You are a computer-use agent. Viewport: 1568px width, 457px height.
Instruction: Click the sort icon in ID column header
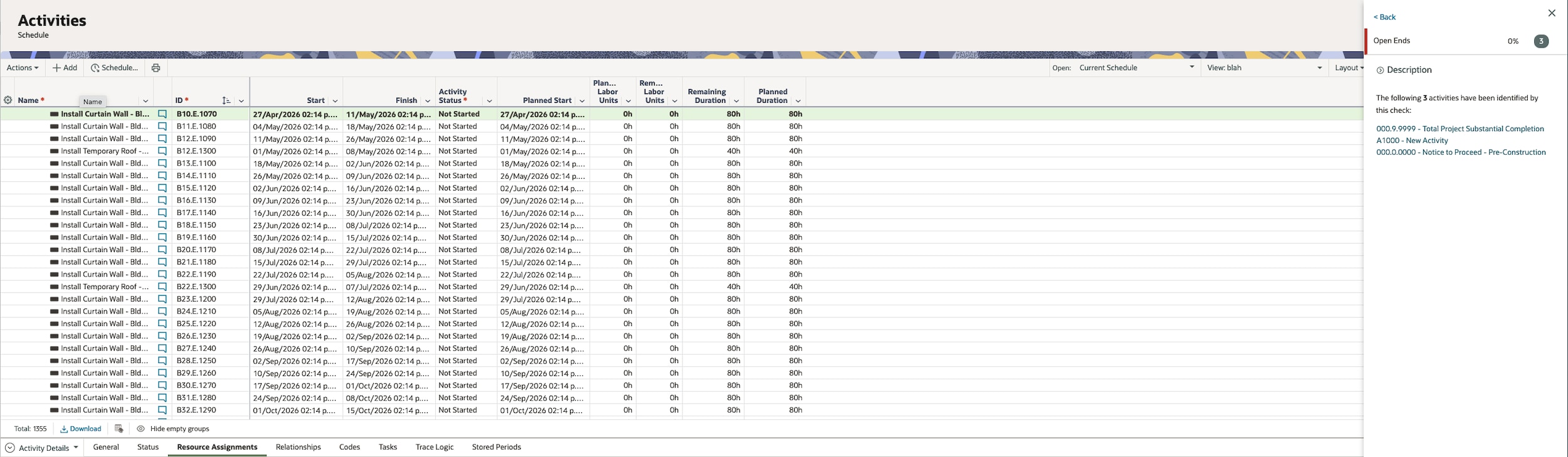226,100
